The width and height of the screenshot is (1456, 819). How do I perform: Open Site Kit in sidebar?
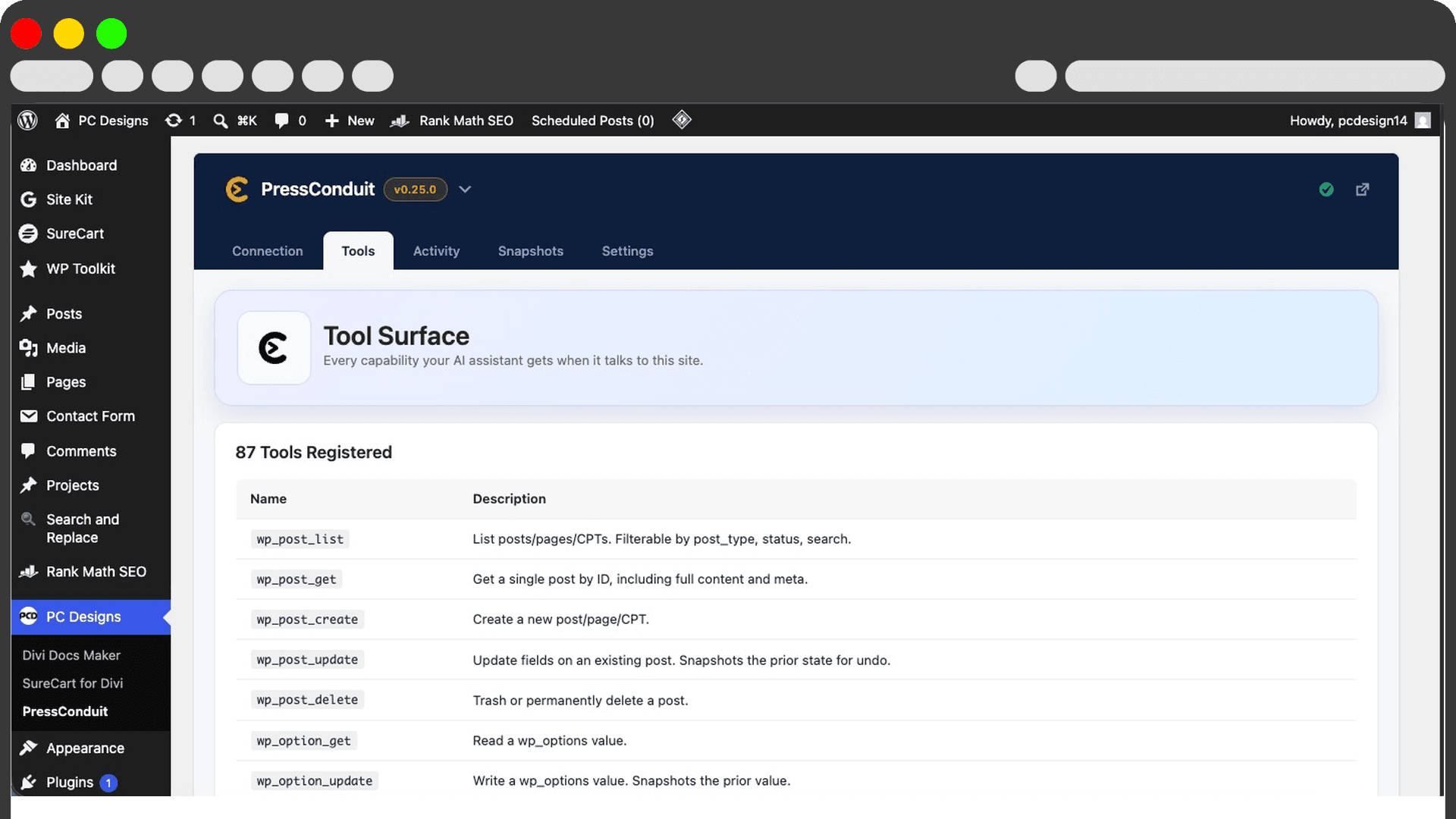coord(69,199)
